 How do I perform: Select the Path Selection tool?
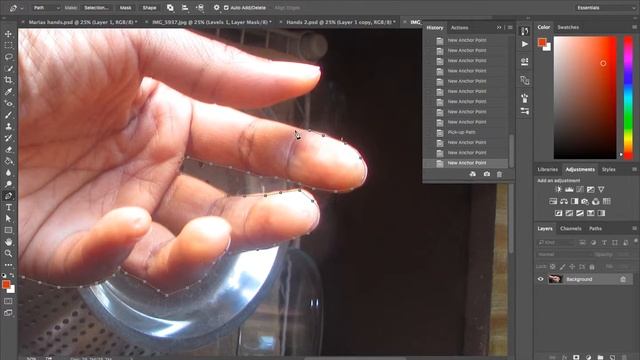[8, 219]
